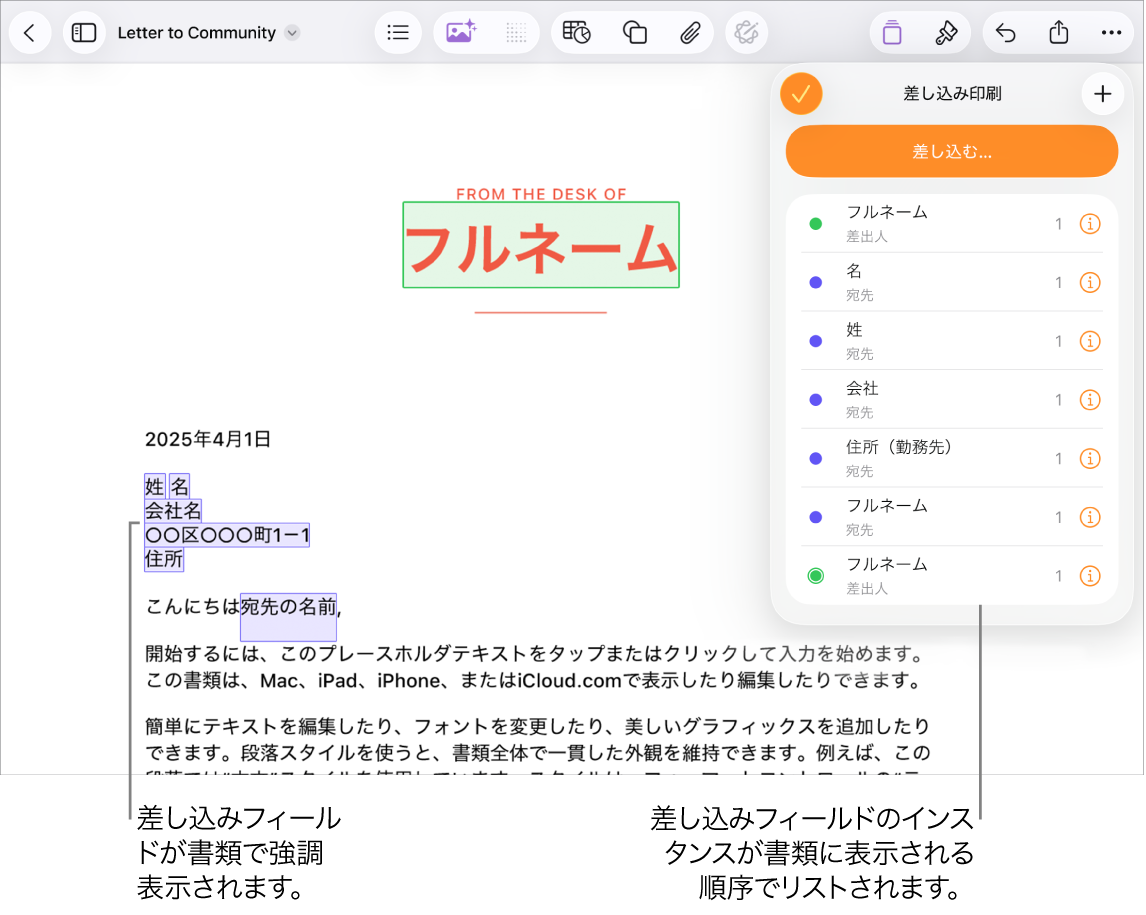Select the shapes icon in the toolbar
Screen dimensions: 1146x915
pyautogui.click(x=635, y=32)
